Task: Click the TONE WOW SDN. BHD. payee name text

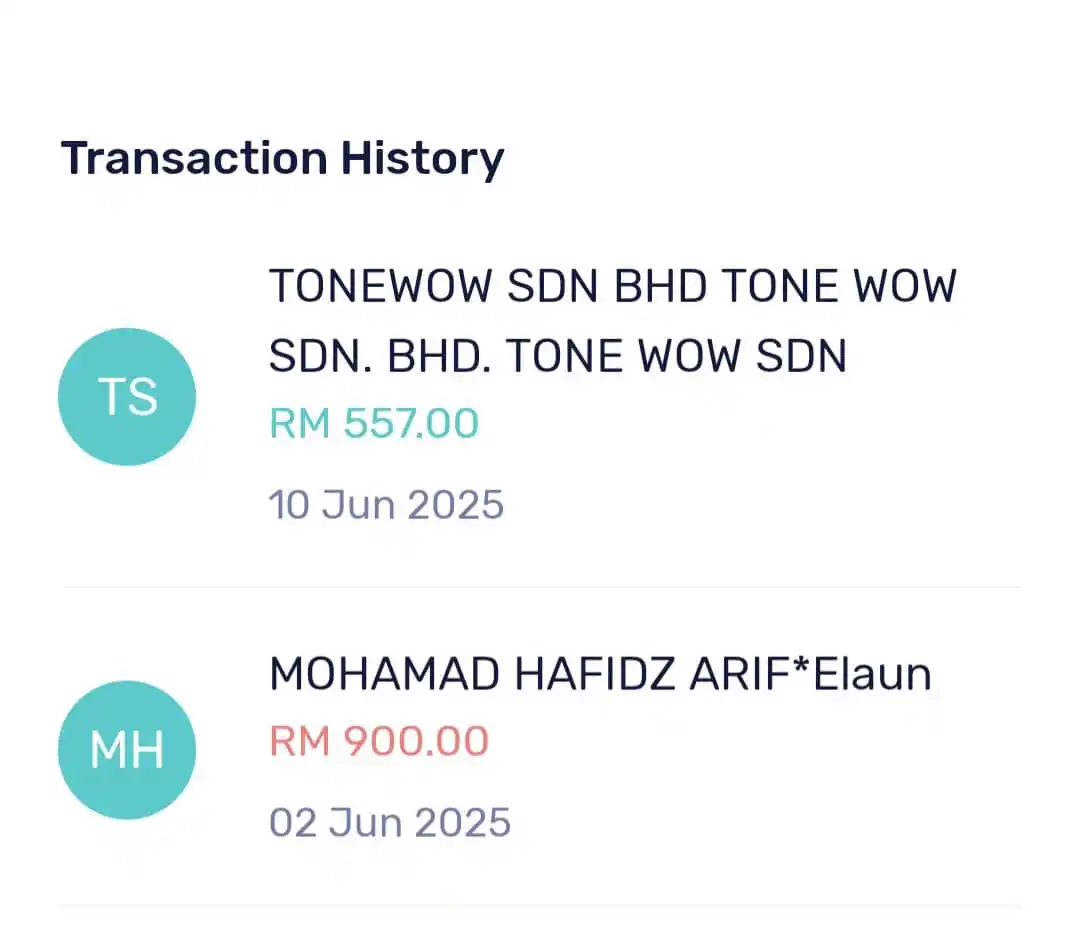Action: tap(558, 355)
